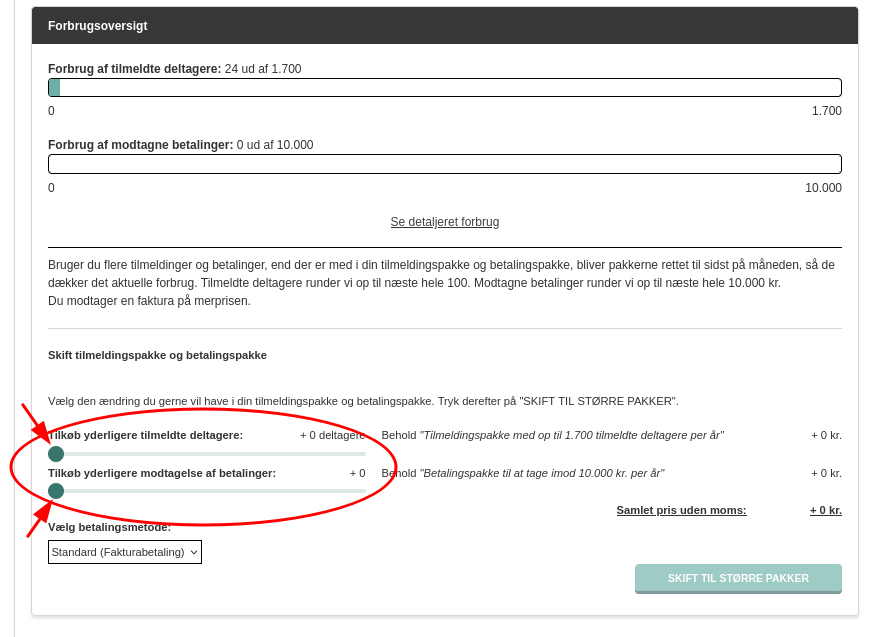The width and height of the screenshot is (873, 637).
Task: Click the tilmeldte deltagere slider handle
Action: pyautogui.click(x=56, y=454)
